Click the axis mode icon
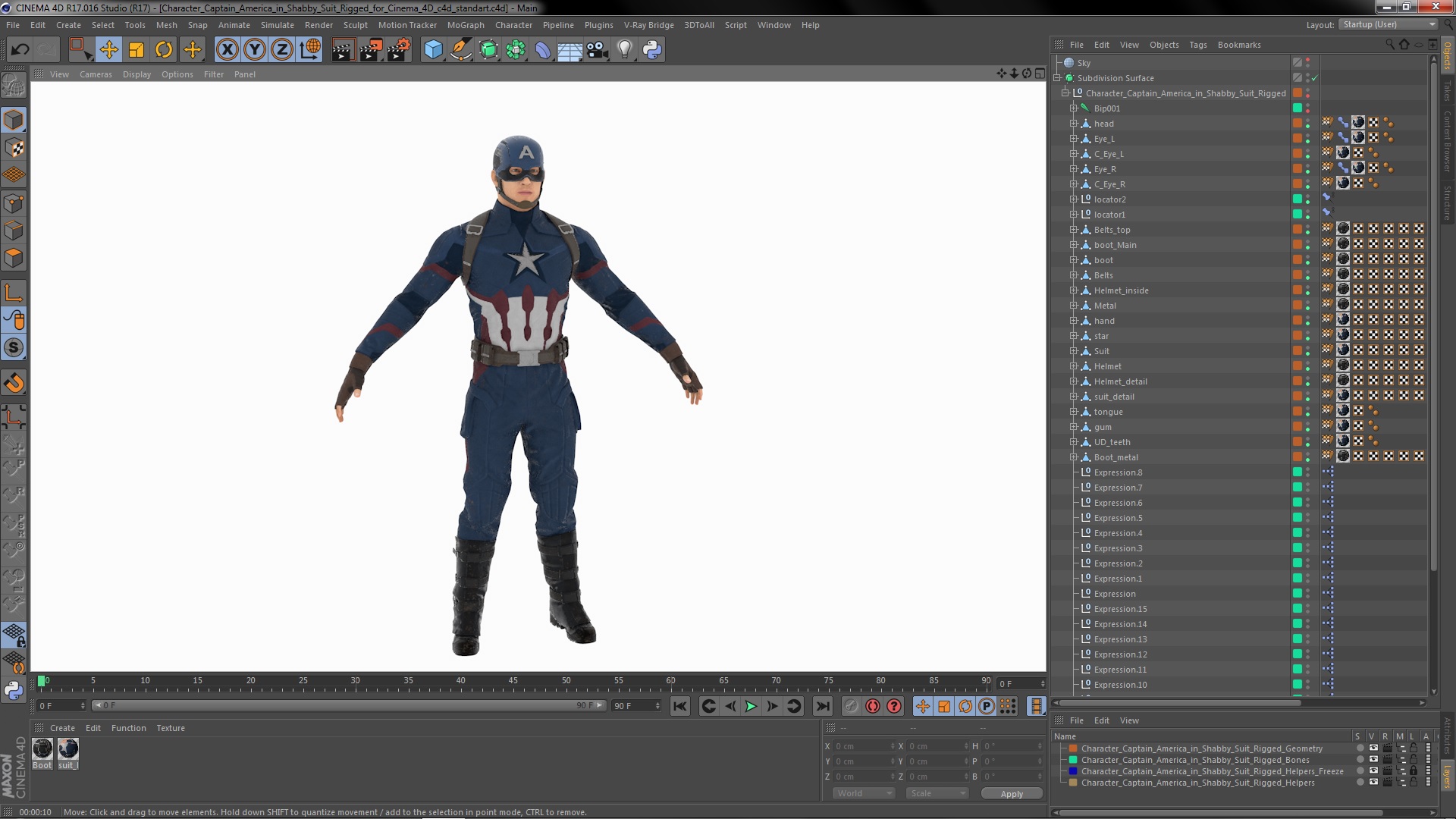 pyautogui.click(x=14, y=293)
